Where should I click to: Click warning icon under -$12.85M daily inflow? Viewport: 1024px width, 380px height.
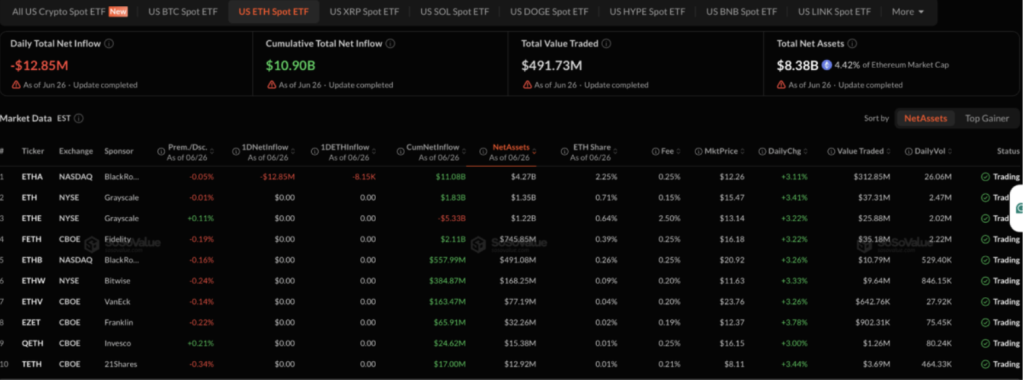point(16,85)
